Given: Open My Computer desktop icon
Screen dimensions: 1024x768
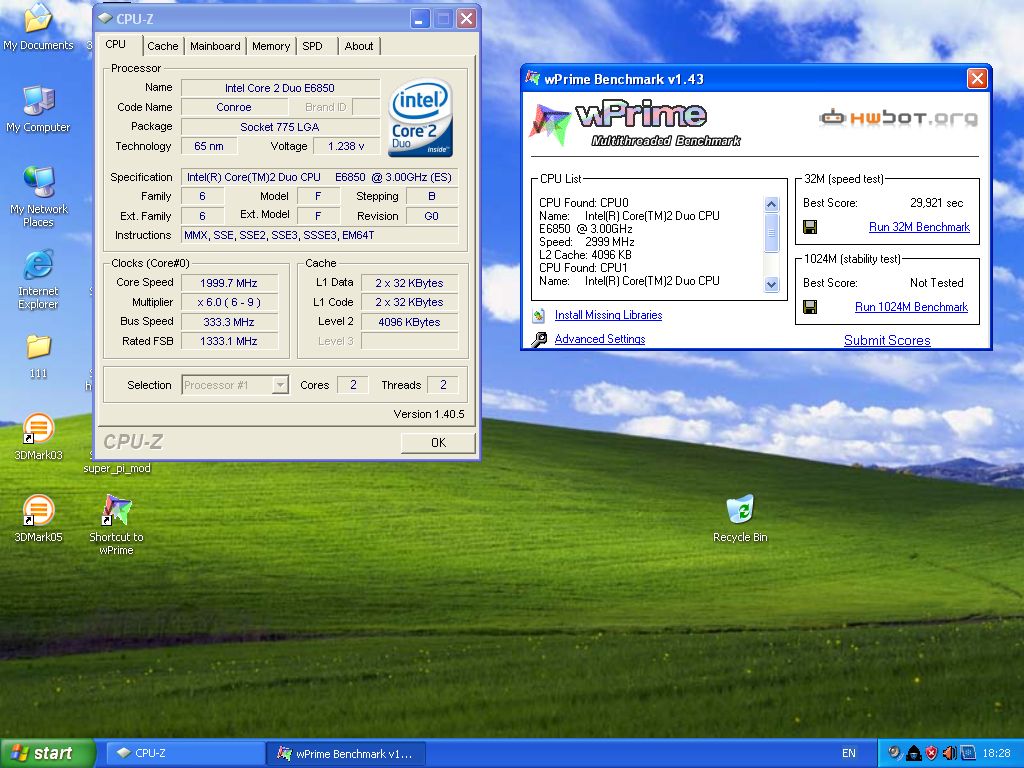Looking at the screenshot, I should point(38,108).
